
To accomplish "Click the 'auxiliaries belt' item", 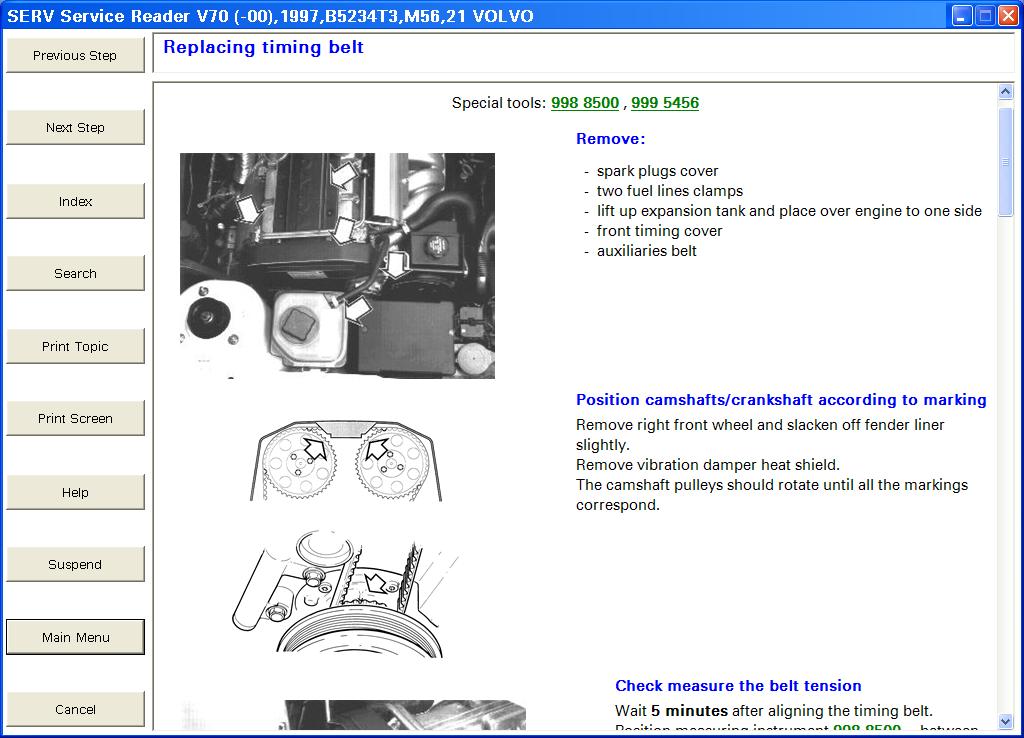I will click(647, 251).
